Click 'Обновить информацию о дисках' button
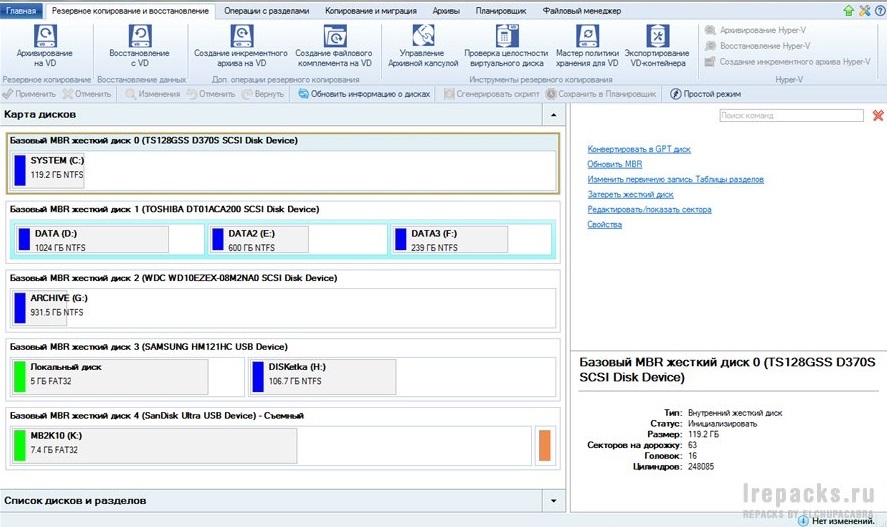The height and width of the screenshot is (527, 887). tap(364, 94)
